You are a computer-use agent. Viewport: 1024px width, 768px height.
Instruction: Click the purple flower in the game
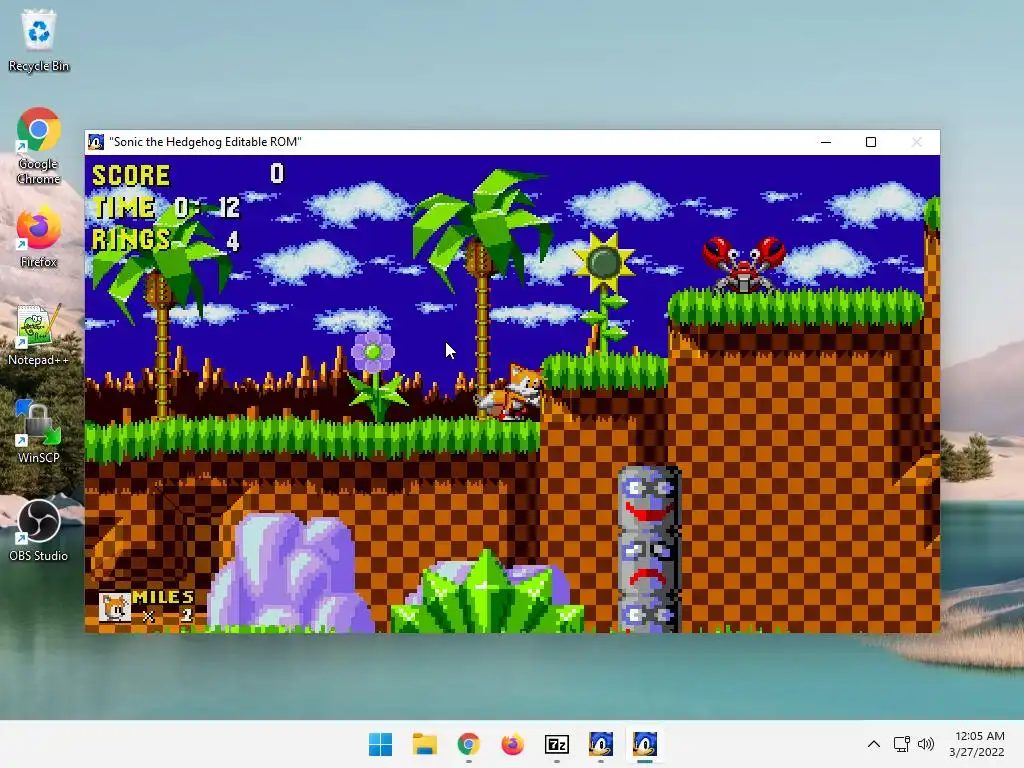tap(373, 352)
